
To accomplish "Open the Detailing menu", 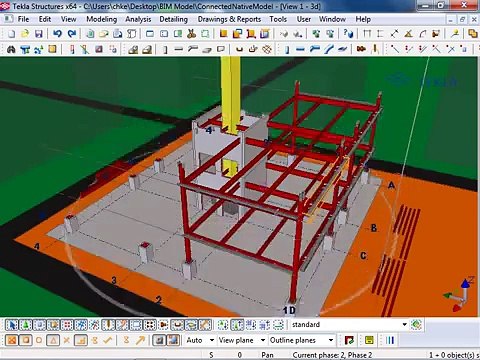I will click(173, 19).
